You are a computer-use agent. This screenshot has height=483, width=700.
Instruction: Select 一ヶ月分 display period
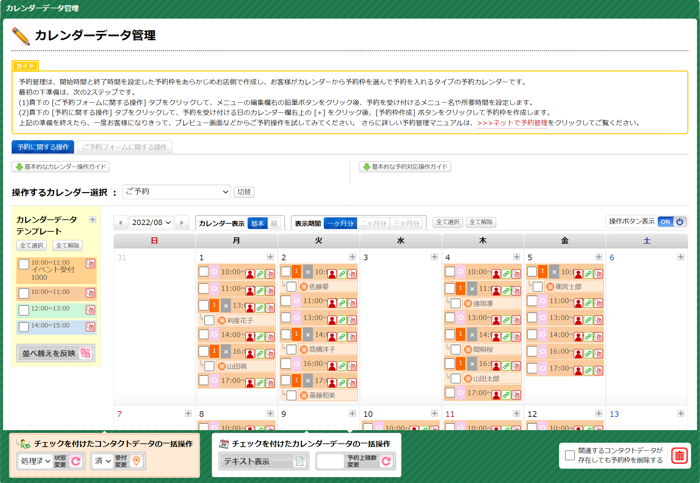[340, 223]
